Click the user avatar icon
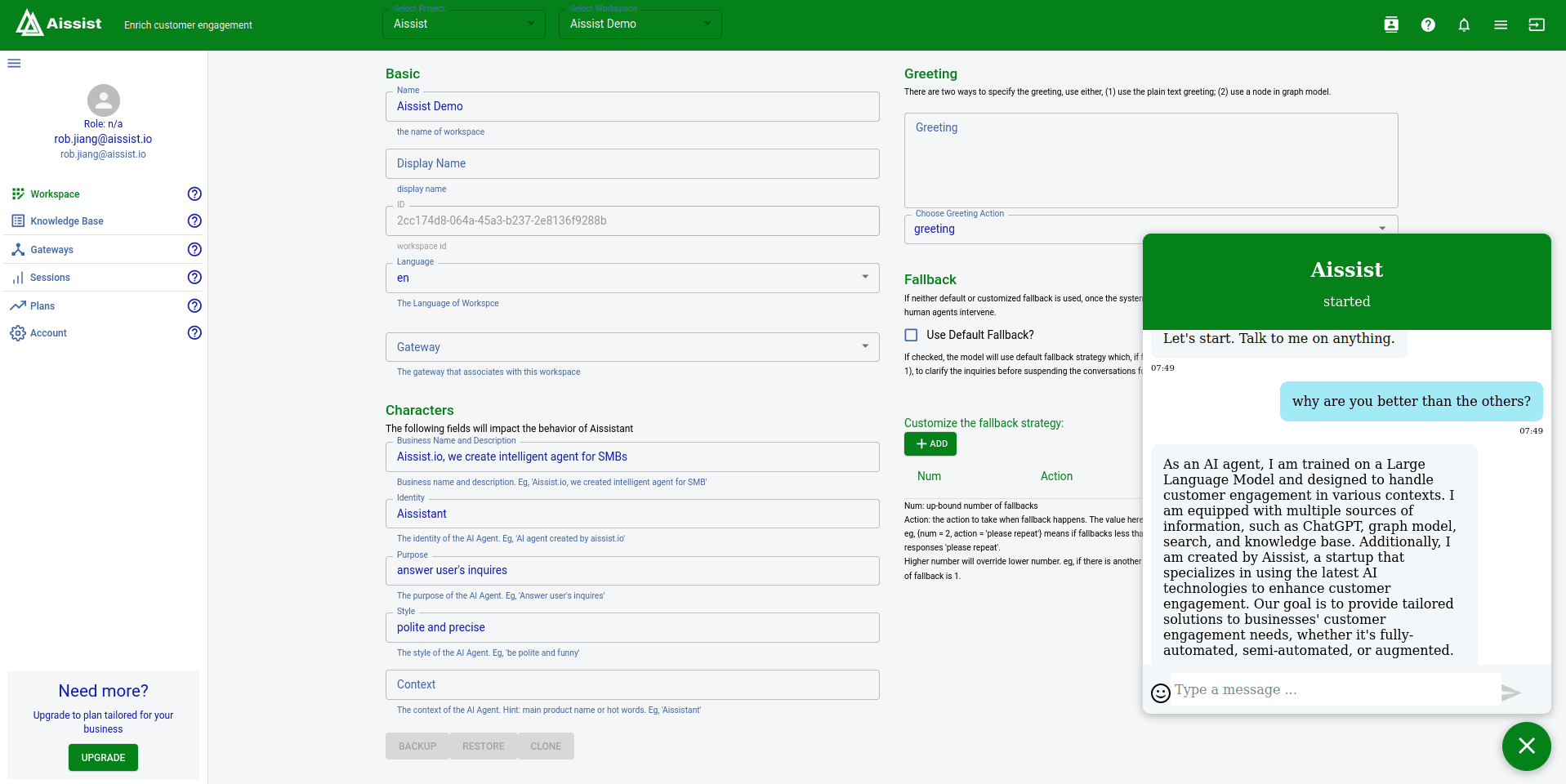The image size is (1566, 784). [x=104, y=100]
